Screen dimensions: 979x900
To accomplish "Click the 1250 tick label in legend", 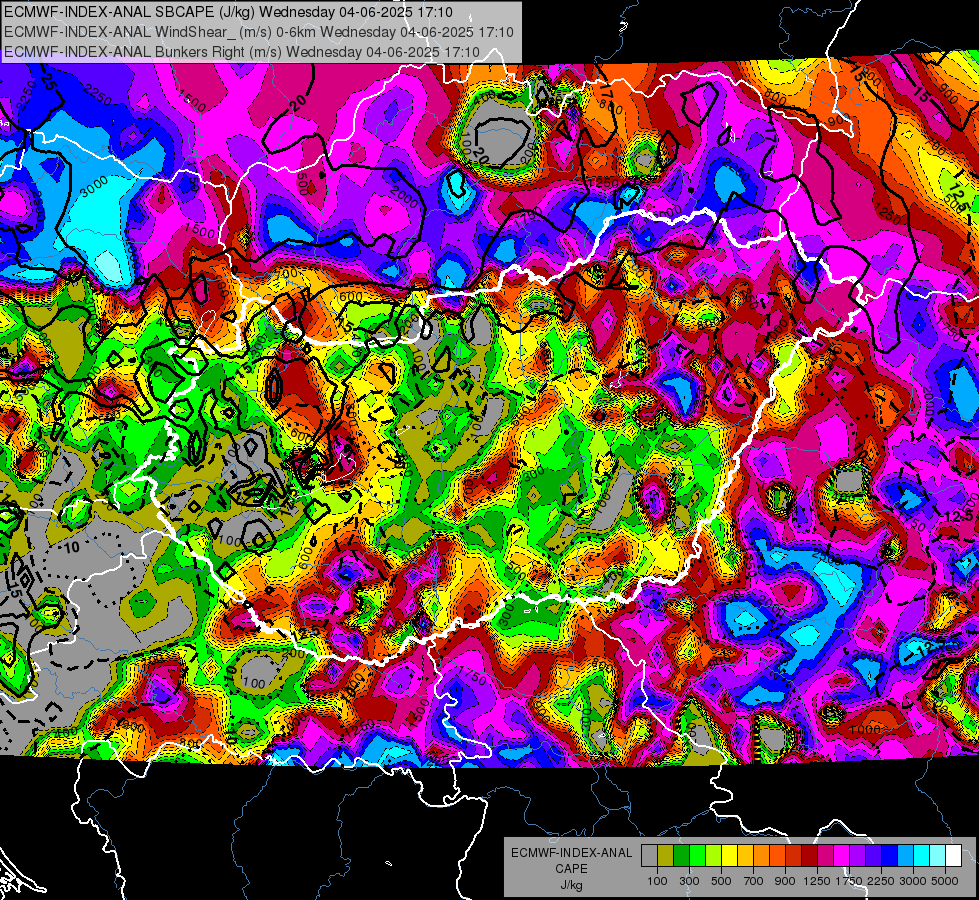I will point(817,881).
